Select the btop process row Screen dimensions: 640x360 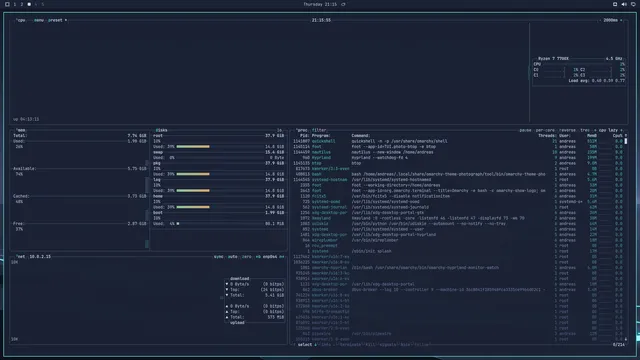coord(458,163)
